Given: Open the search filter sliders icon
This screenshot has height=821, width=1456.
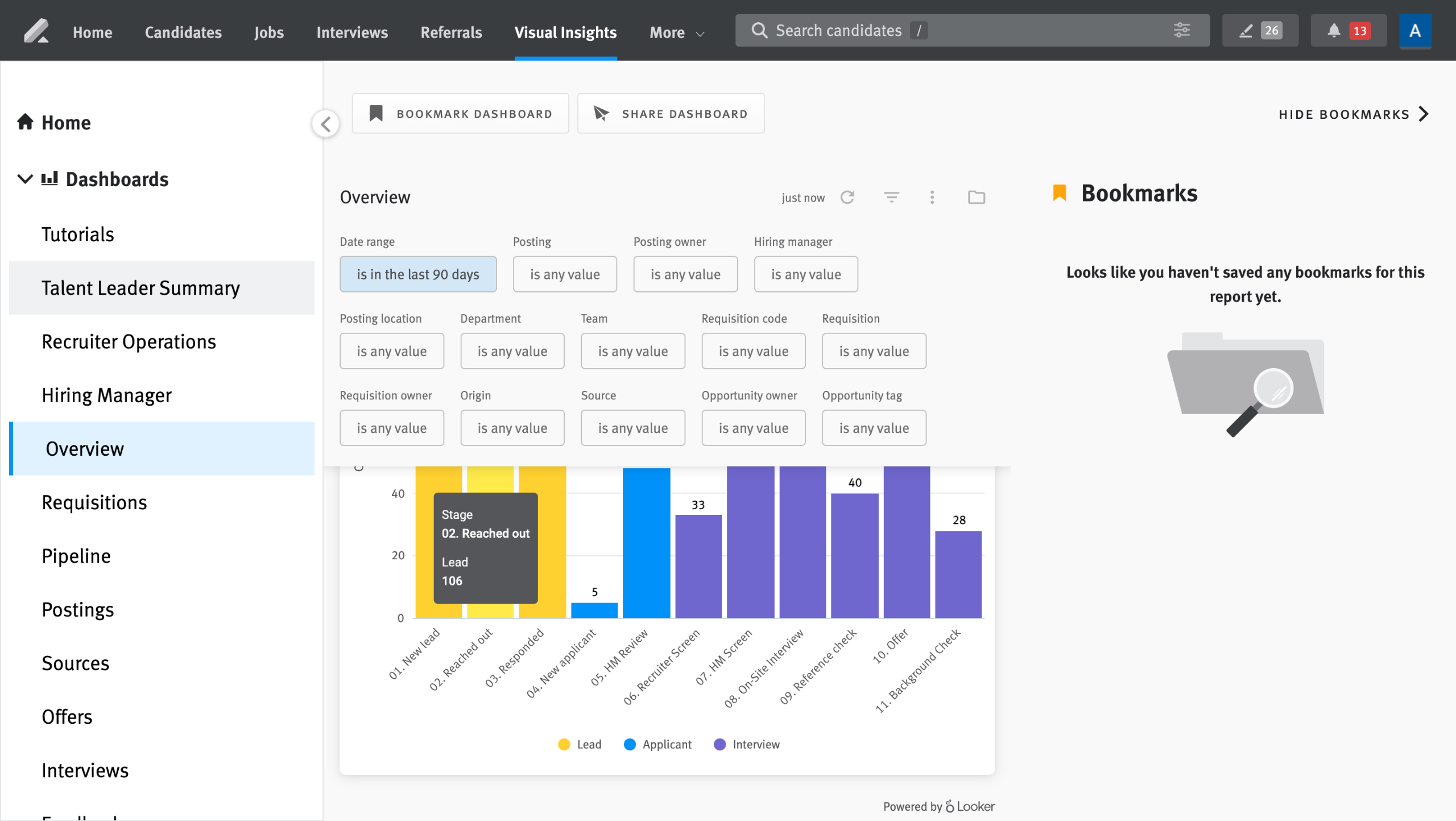Looking at the screenshot, I should point(1181,30).
